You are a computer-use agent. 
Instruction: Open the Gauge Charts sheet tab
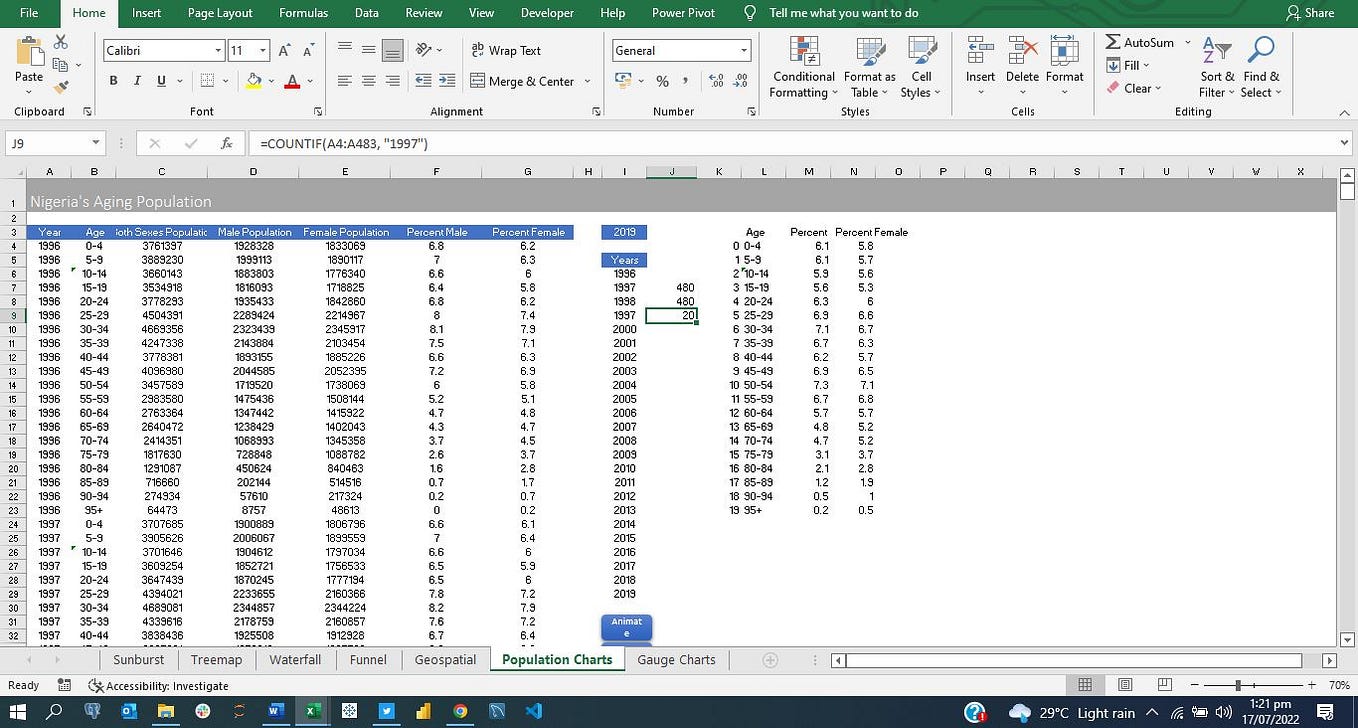click(x=676, y=659)
